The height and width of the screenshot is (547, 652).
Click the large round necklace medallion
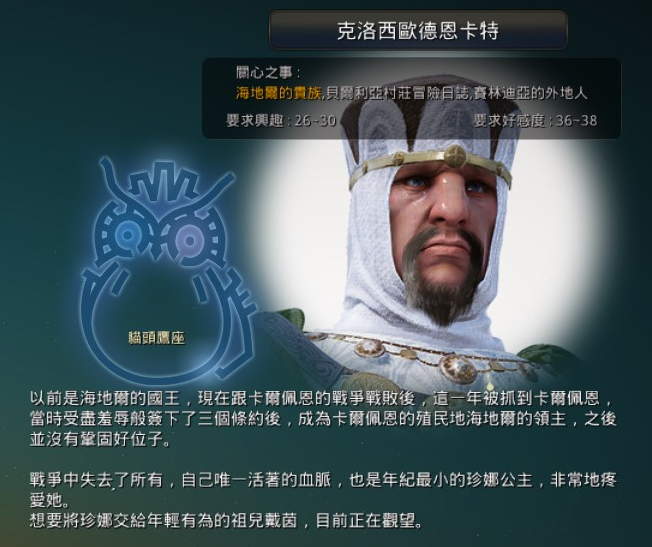[459, 367]
